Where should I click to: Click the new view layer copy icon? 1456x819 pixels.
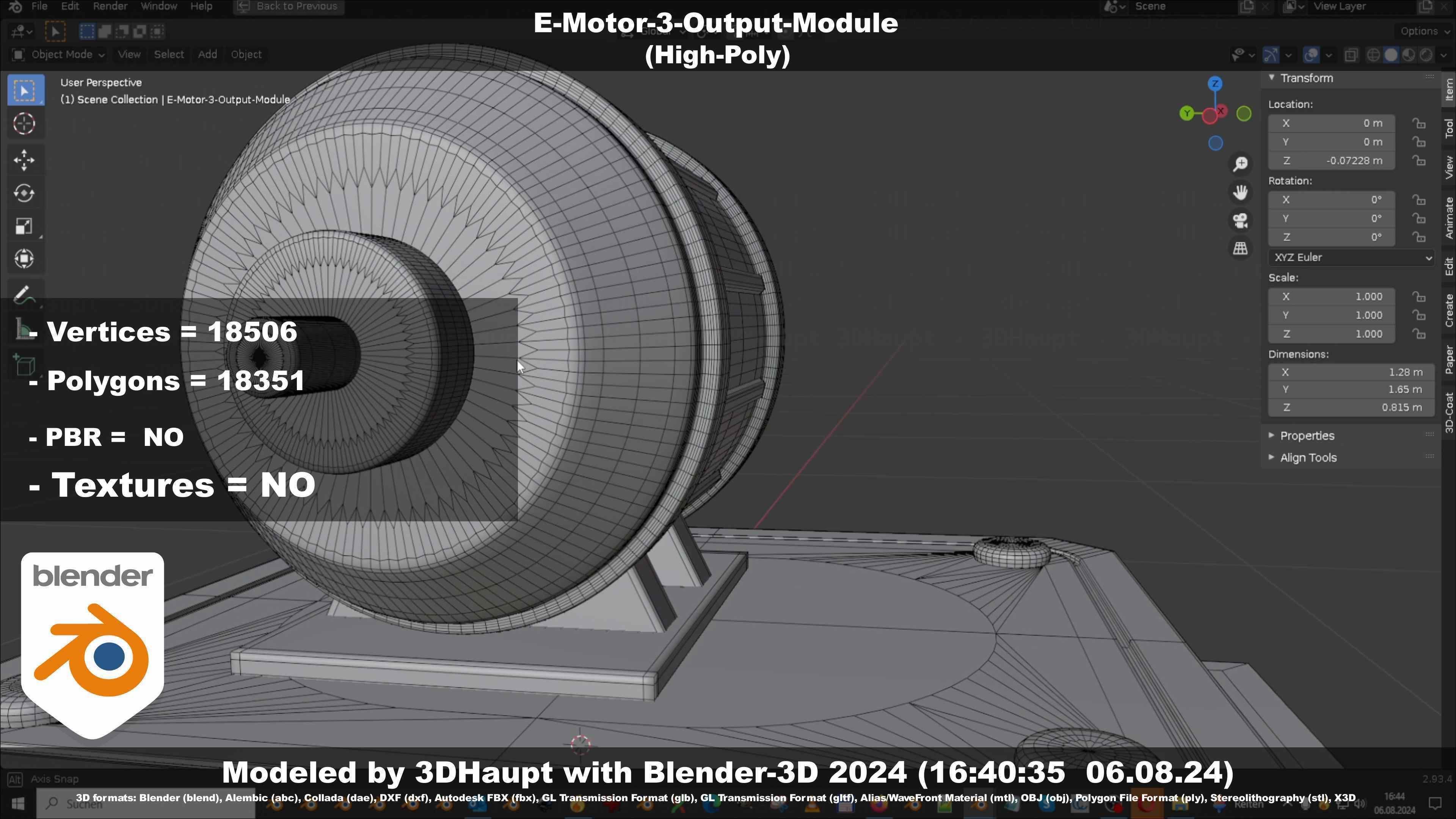point(1426,6)
